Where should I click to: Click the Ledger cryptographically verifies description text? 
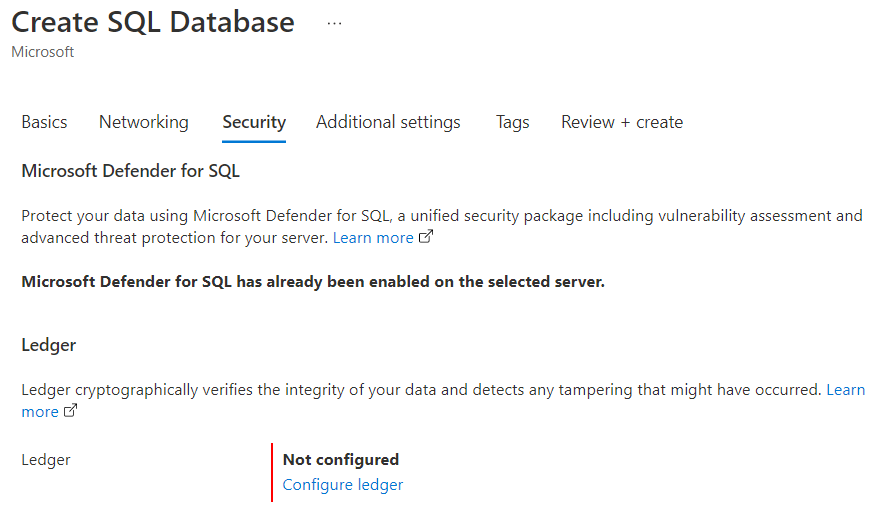pyautogui.click(x=421, y=390)
